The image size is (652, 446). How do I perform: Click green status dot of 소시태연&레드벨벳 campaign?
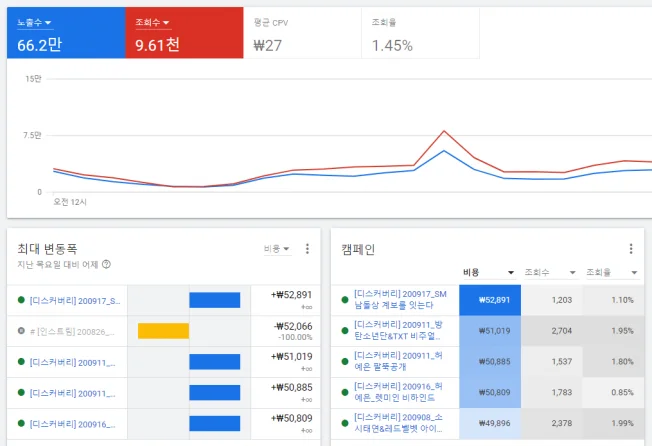[345, 423]
